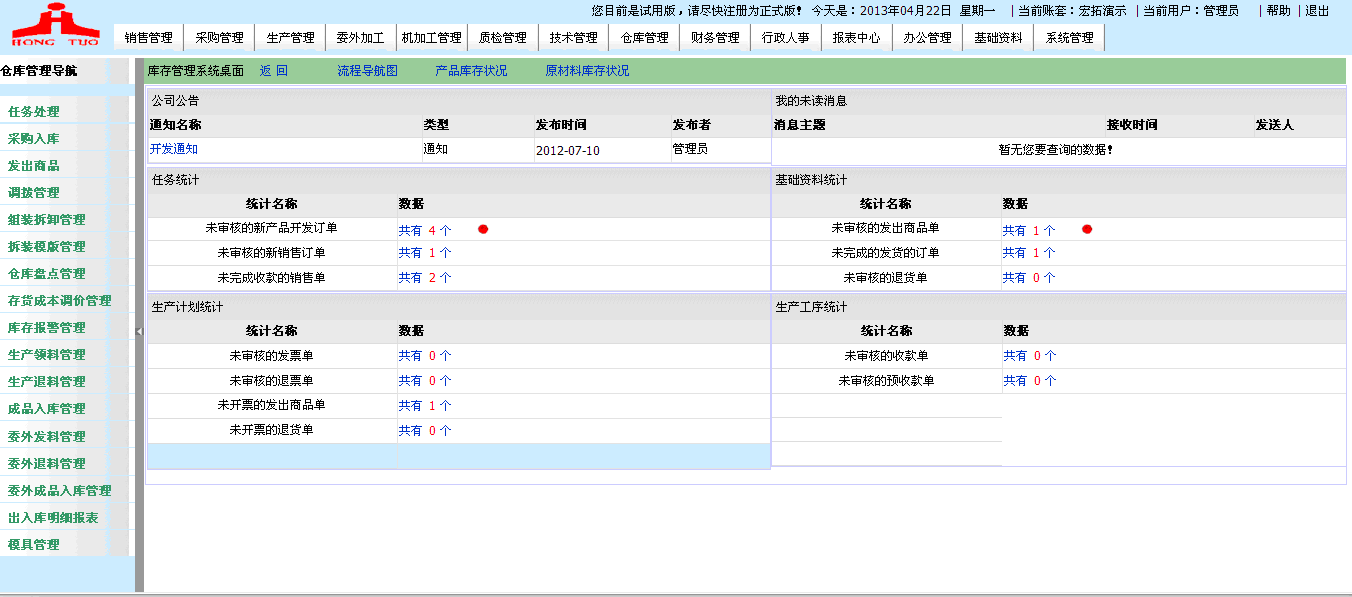Click count link for 未完成收款的销售单
Screen dimensions: 1352x597
tap(425, 278)
